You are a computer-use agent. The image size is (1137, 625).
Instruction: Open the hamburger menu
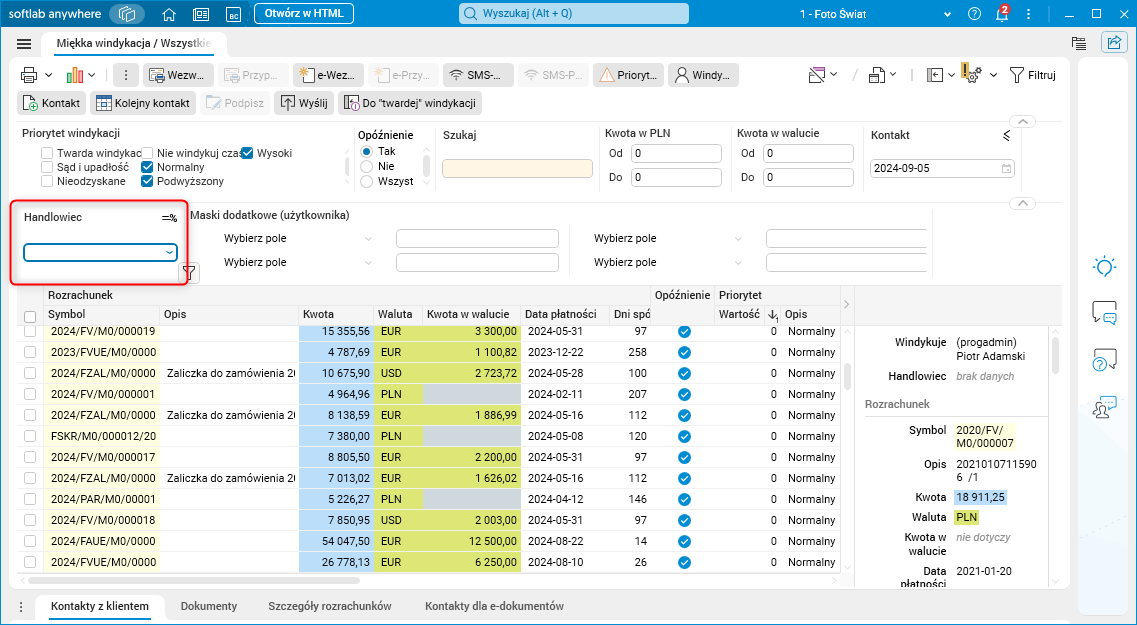[x=24, y=44]
